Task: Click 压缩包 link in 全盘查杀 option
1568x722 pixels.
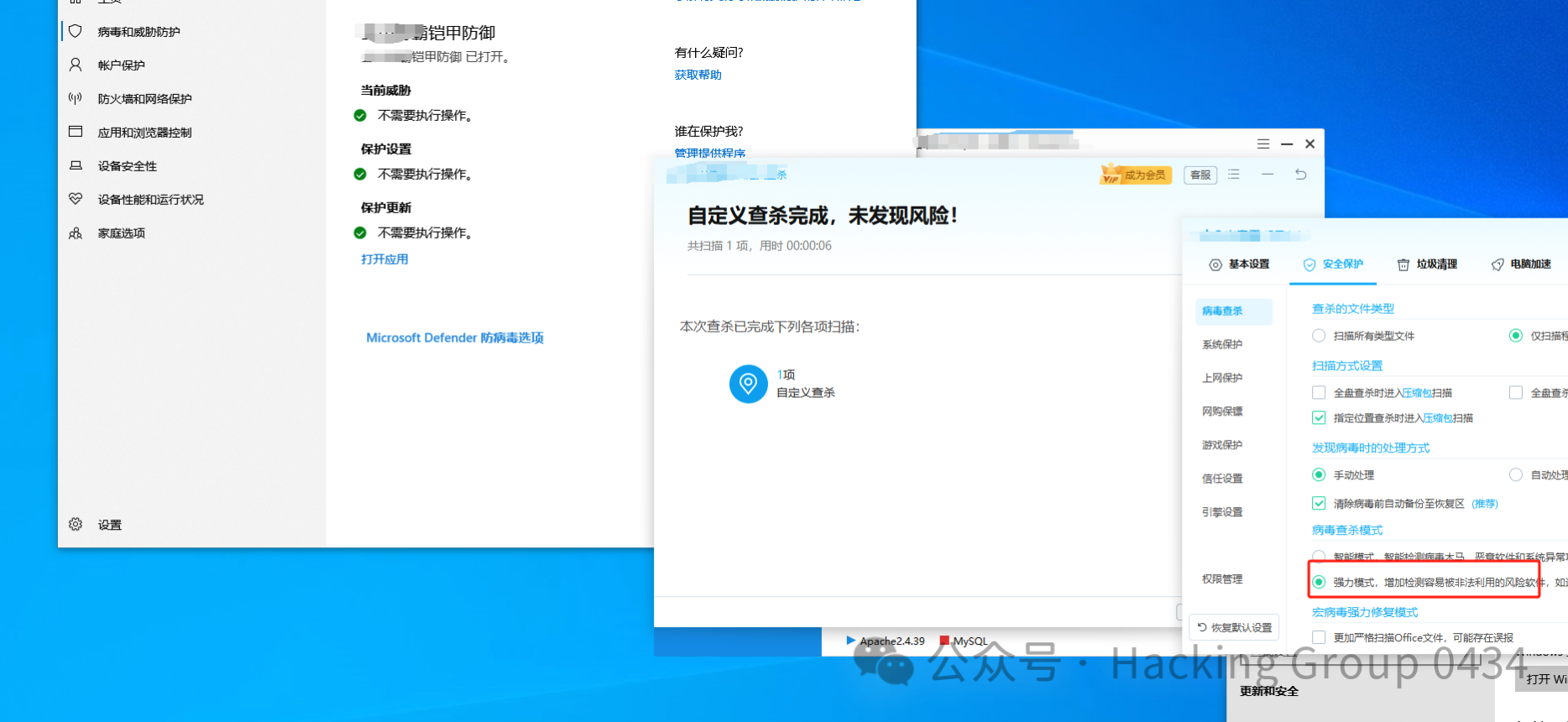Action: [1417, 393]
